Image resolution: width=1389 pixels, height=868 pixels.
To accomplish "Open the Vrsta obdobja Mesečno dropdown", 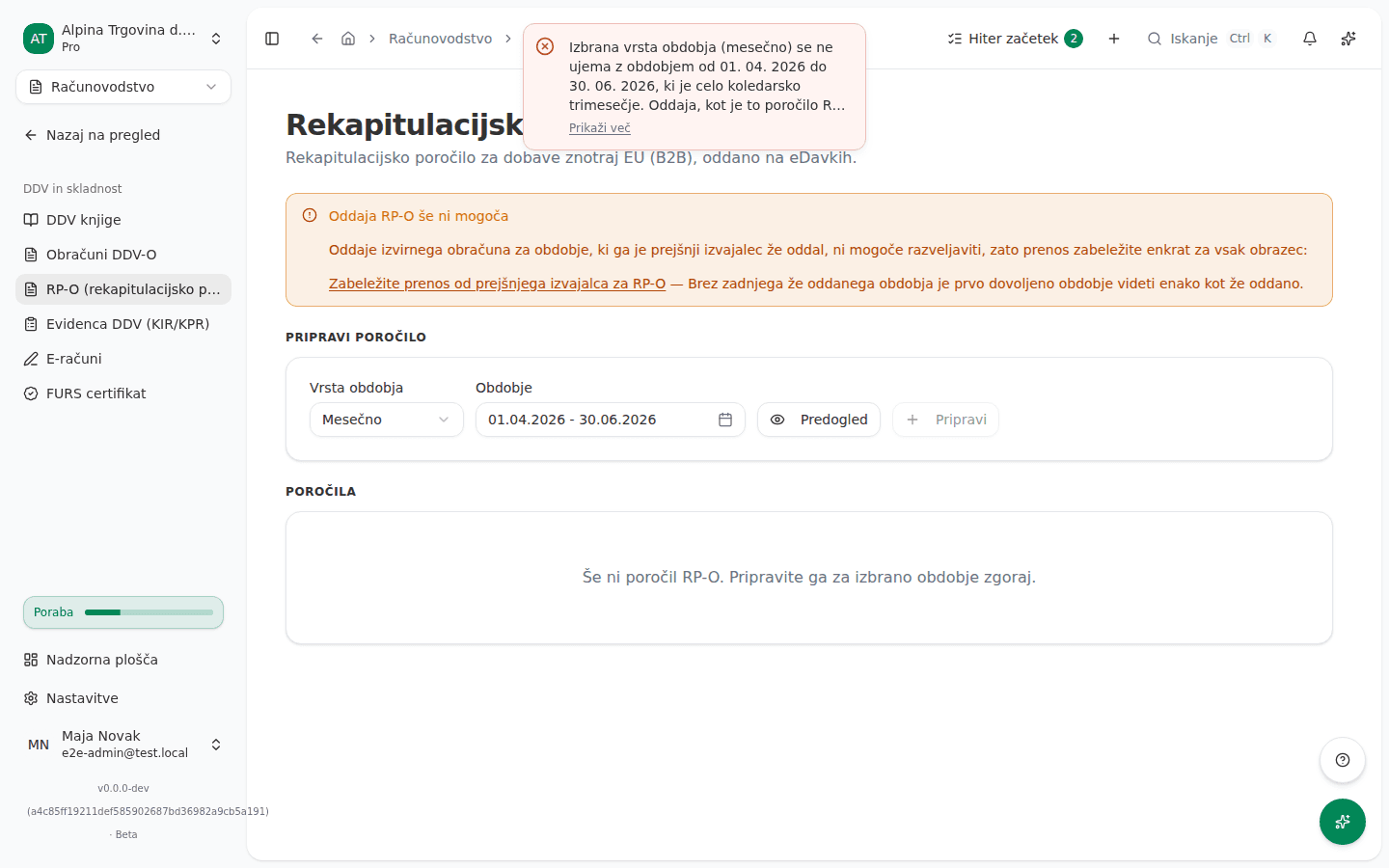I will point(387,420).
